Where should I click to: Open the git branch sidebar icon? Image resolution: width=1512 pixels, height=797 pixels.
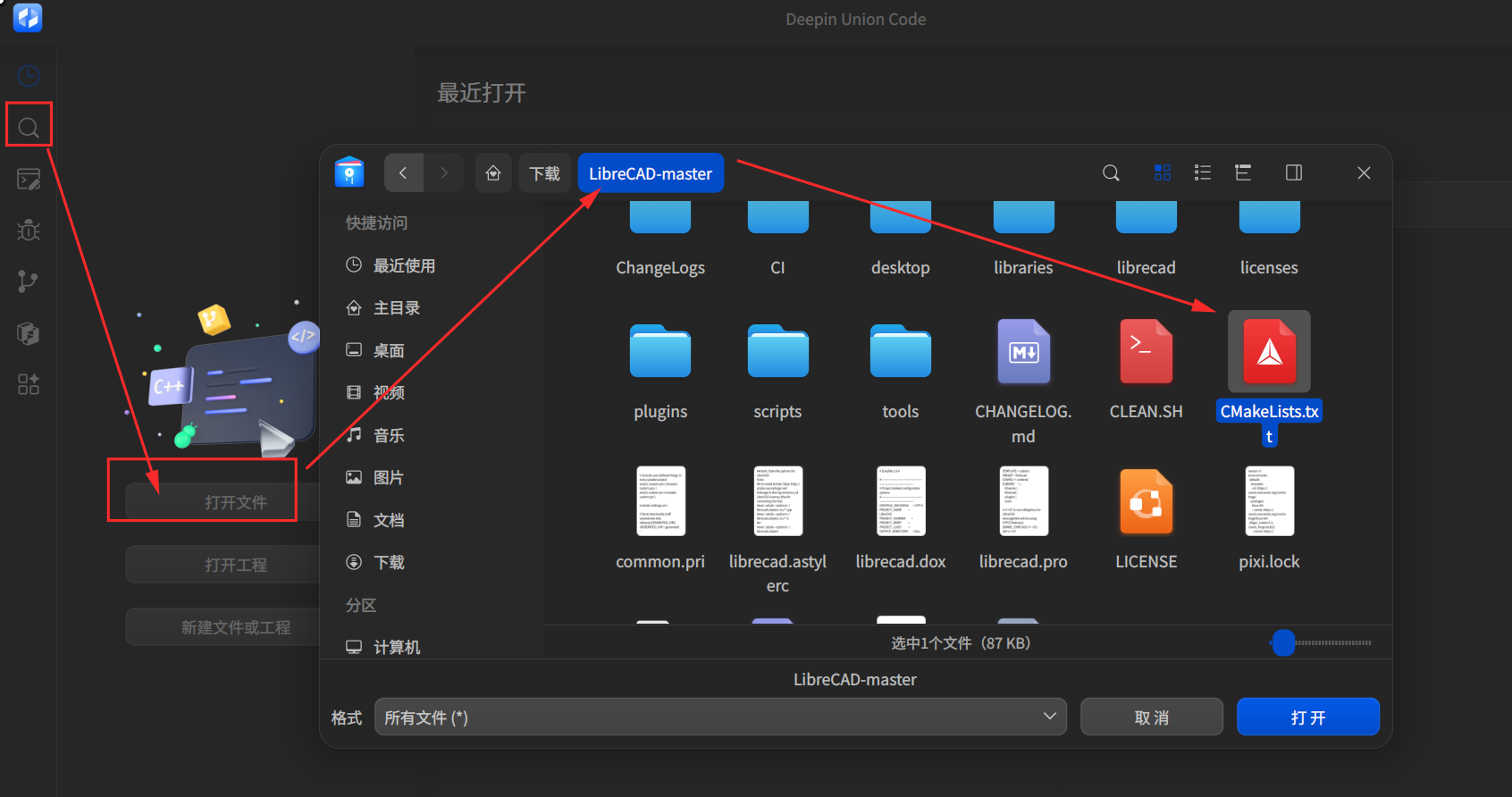(29, 281)
